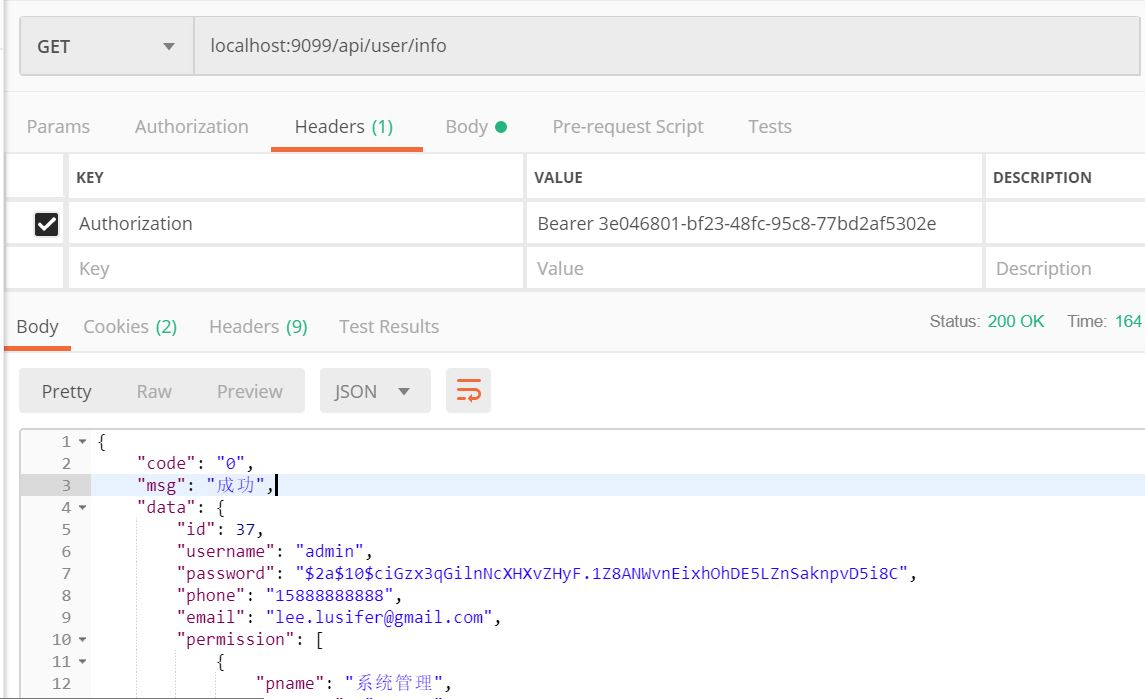Collapse the "permission" array at line 10
Viewport: 1145px width, 699px height.
tap(83, 640)
